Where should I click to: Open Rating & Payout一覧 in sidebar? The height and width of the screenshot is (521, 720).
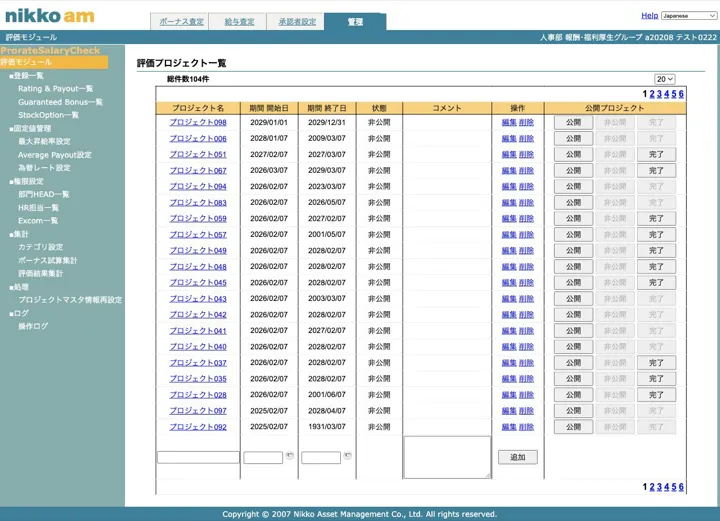[56, 89]
